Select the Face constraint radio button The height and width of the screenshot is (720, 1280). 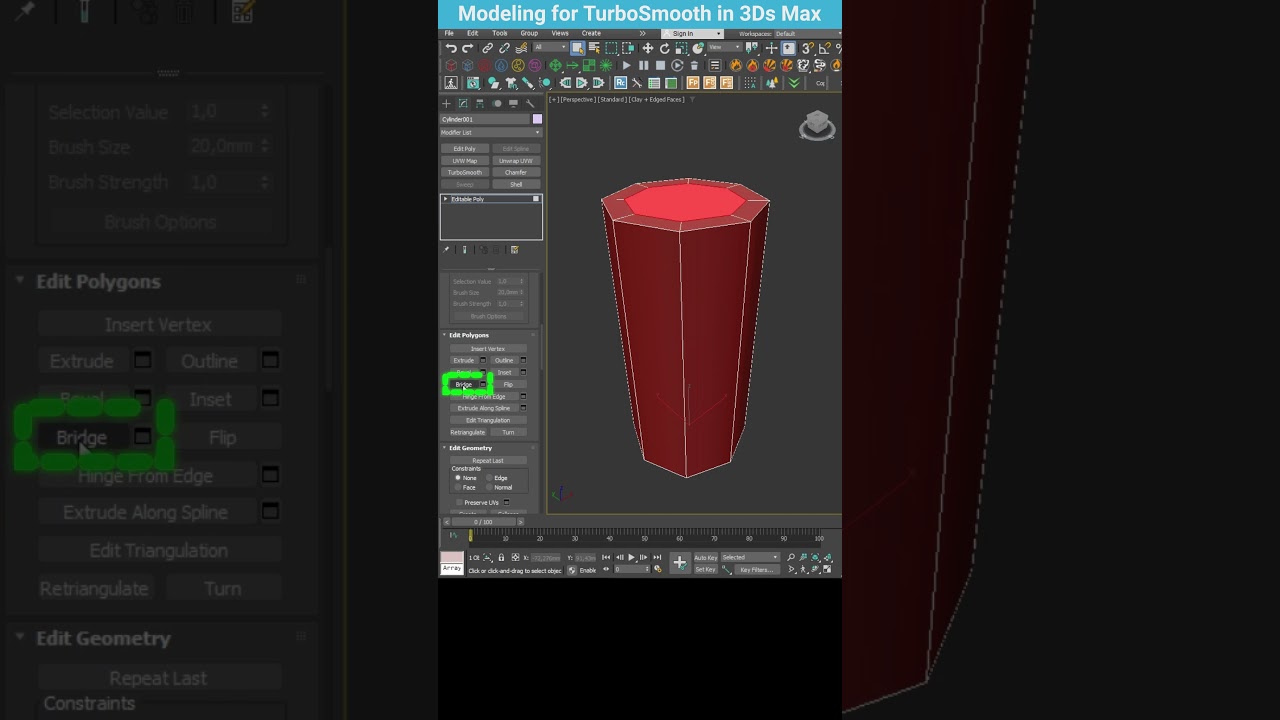tap(458, 487)
